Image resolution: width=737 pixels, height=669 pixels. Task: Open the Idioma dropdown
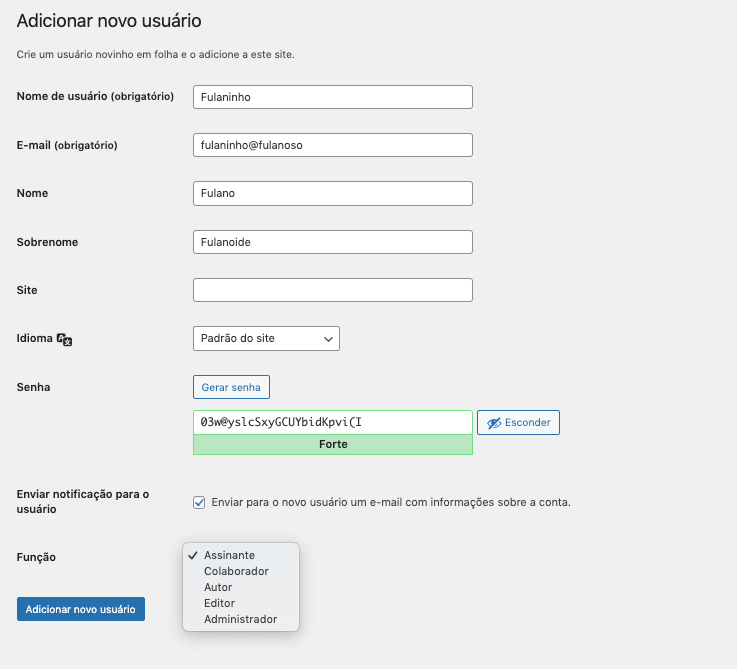265,339
